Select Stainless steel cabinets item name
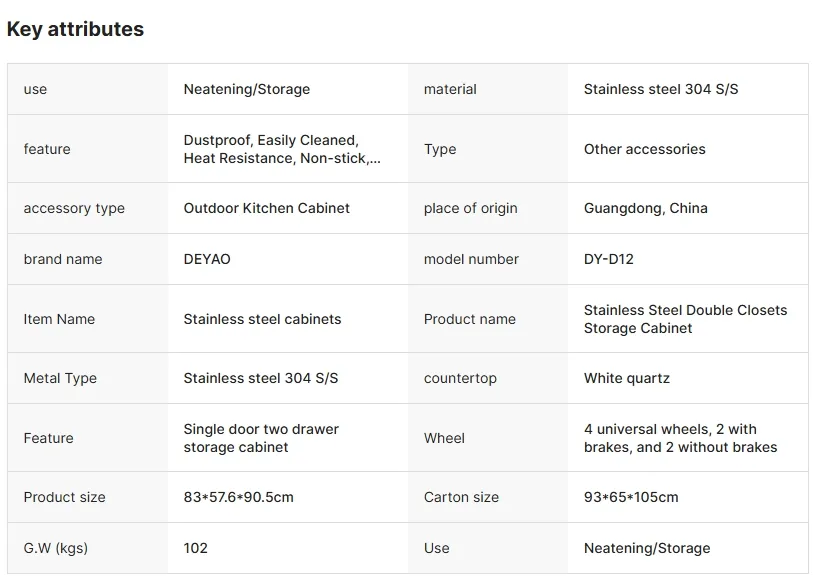Screen dimensions: 815x580 [x=262, y=319]
